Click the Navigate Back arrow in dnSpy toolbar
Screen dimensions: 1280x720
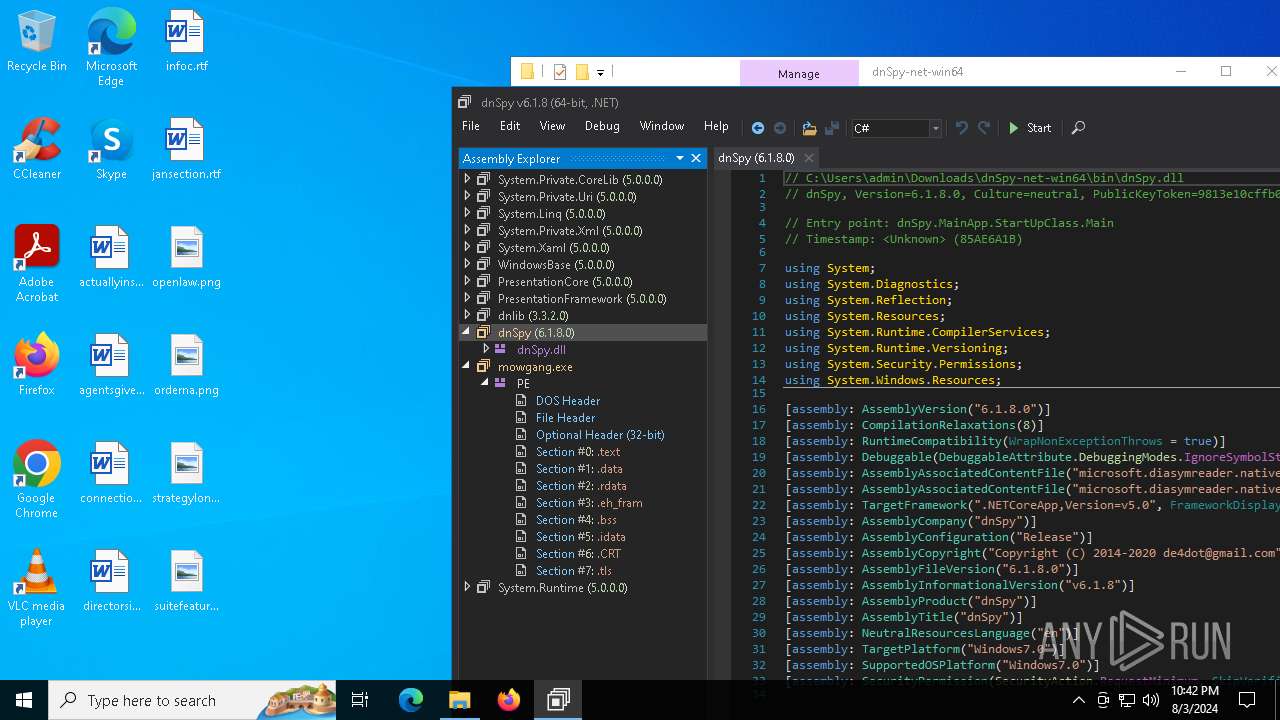tap(758, 128)
